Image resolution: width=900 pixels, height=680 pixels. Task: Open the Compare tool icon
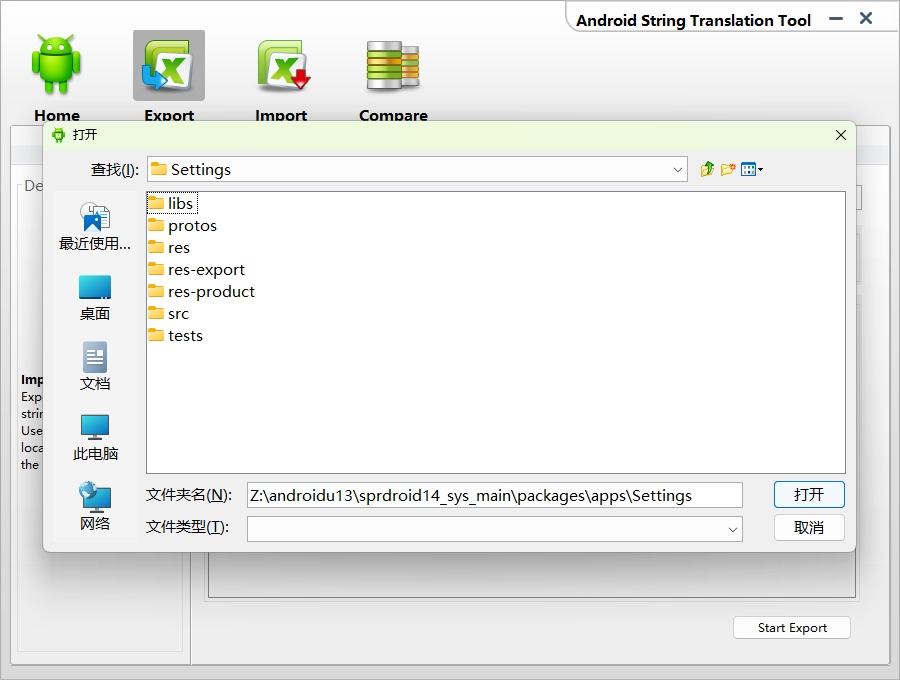393,65
